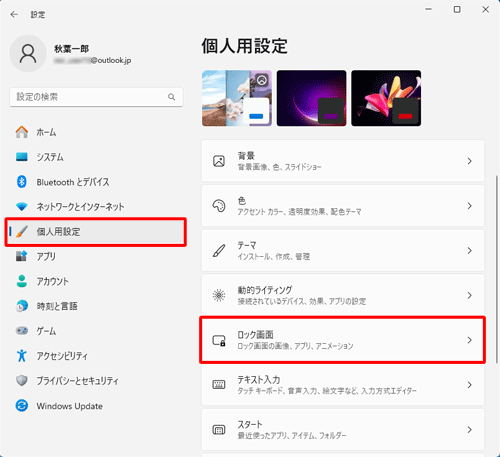Apply the purple glow dark theme thumbnail
Screen dimensions: 500x457
click(x=311, y=98)
